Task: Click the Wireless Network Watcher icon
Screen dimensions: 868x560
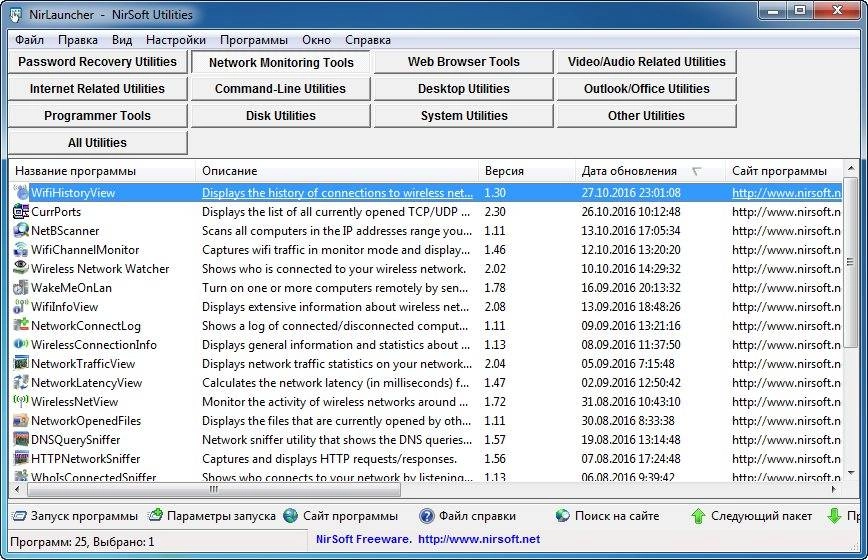Action: click(x=21, y=268)
